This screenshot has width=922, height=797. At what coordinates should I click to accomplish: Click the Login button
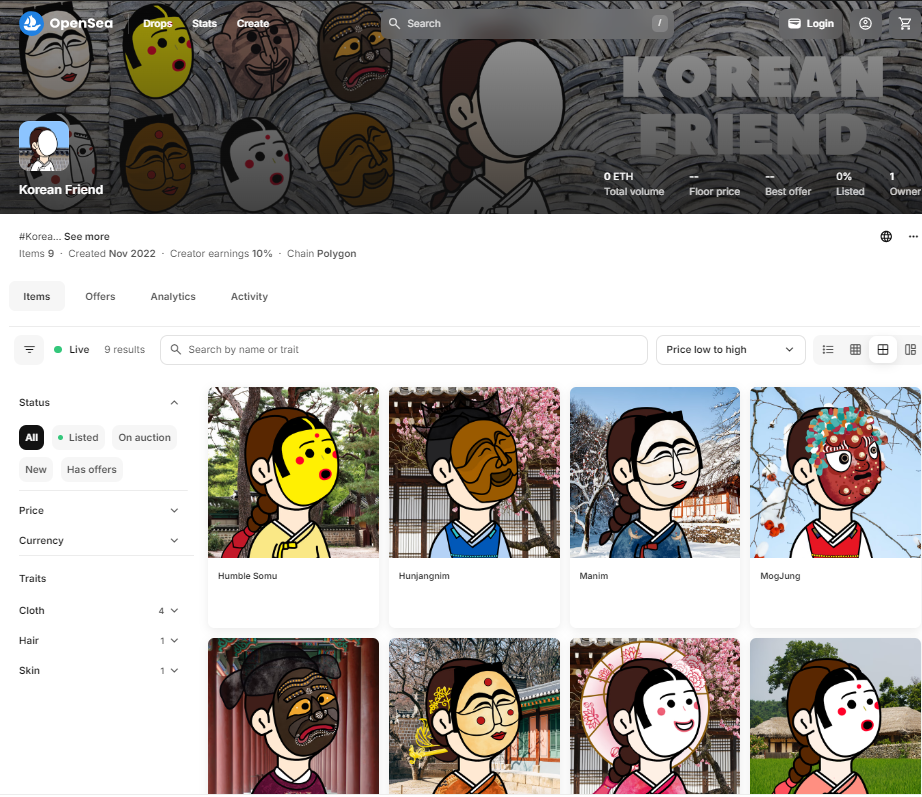click(x=810, y=23)
